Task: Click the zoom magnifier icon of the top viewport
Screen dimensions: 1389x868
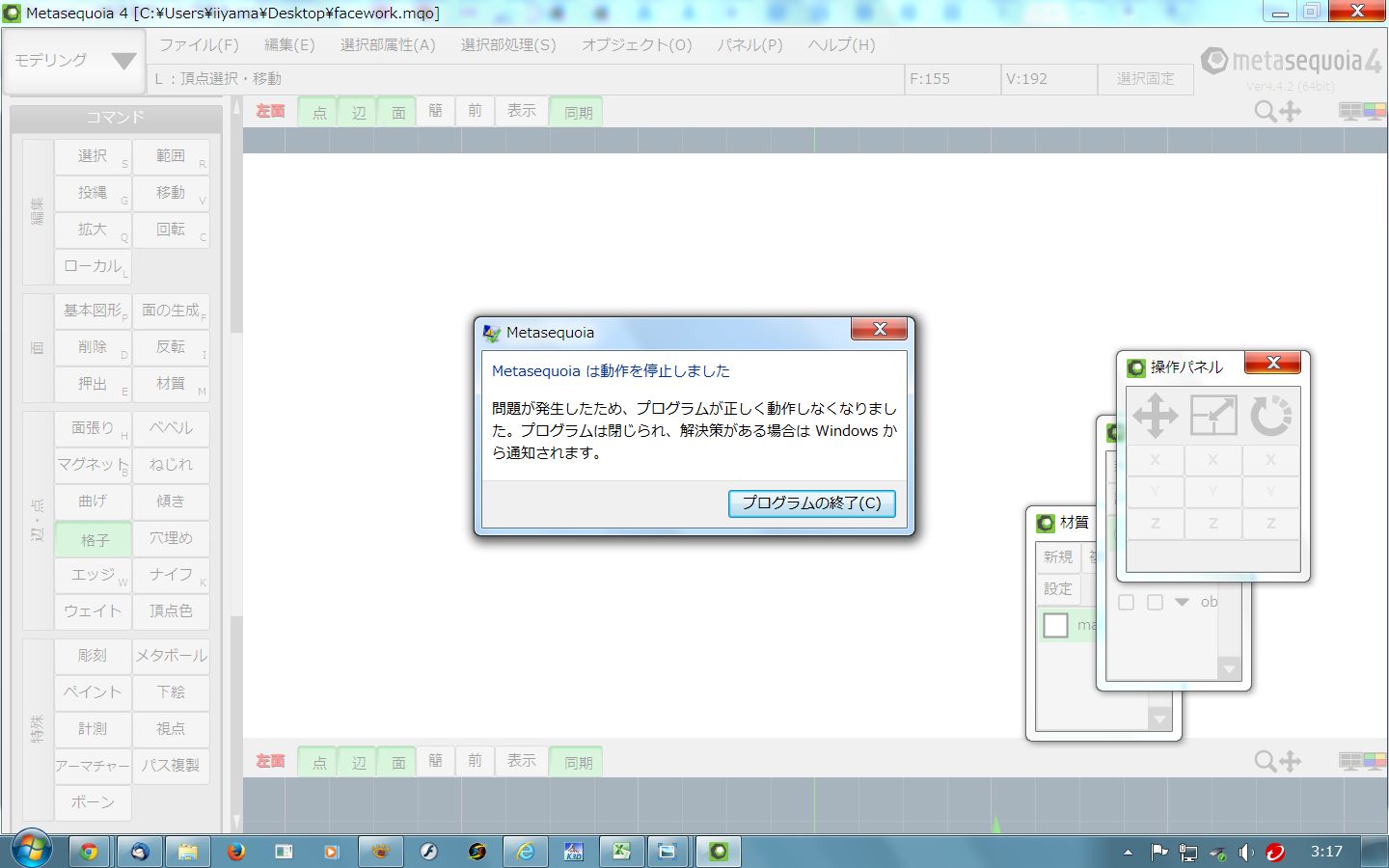Action: tap(1265, 112)
